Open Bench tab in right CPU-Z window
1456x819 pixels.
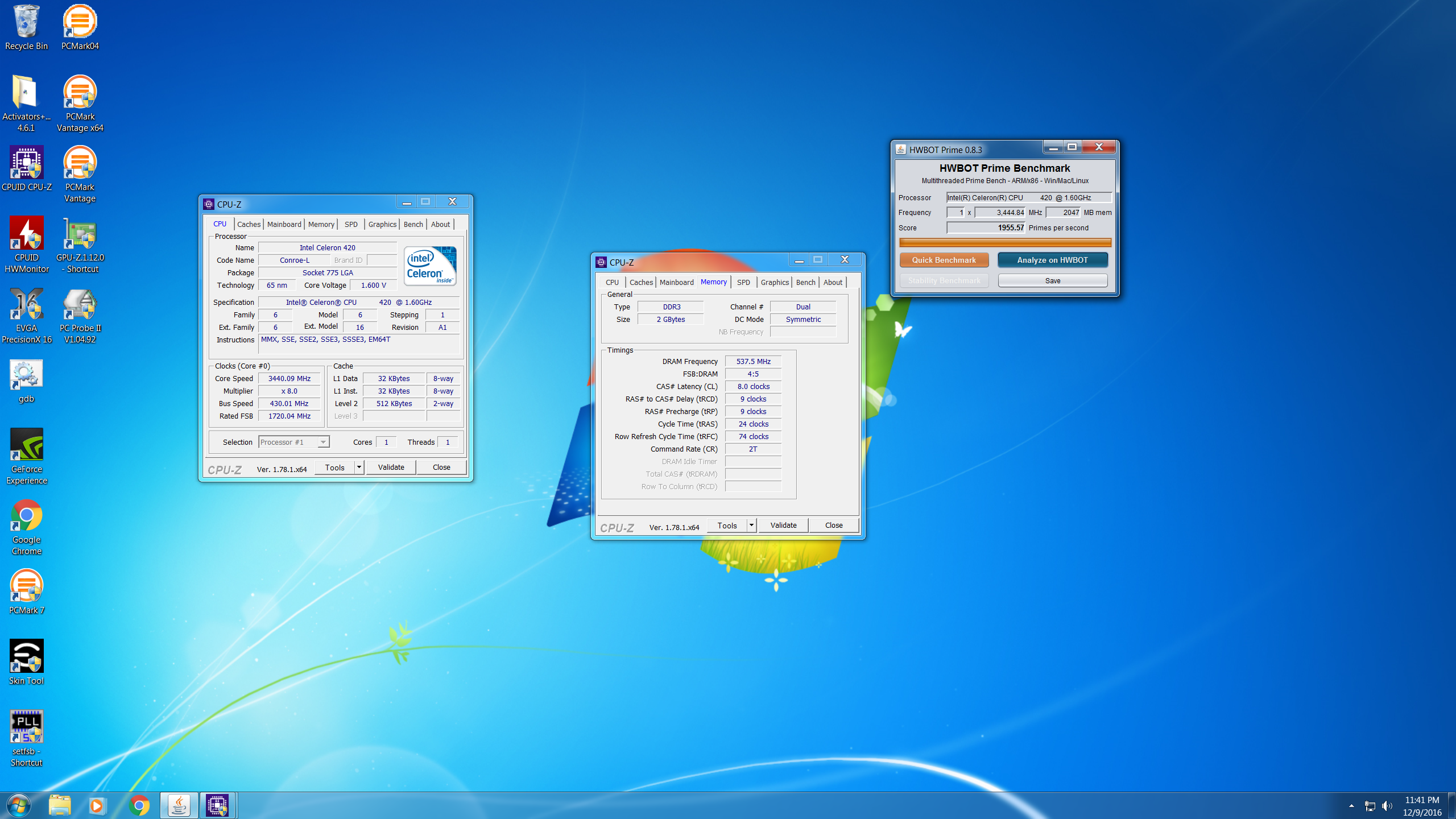(x=805, y=282)
